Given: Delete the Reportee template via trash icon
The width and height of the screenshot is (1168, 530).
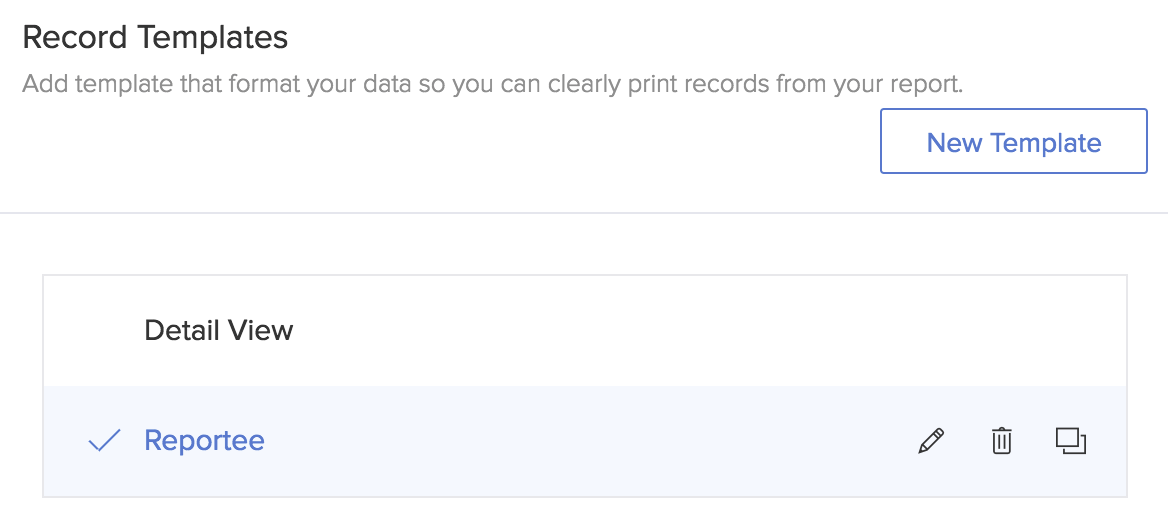Looking at the screenshot, I should tap(1001, 441).
